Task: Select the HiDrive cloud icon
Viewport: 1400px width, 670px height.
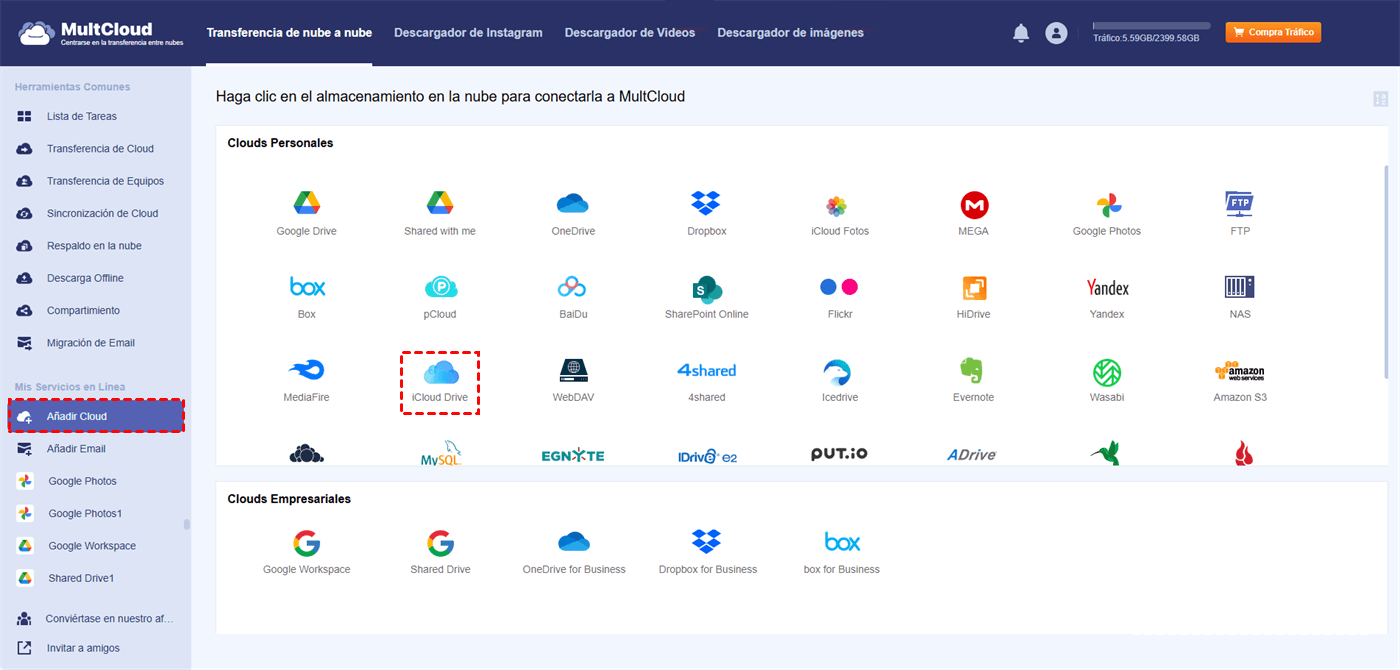Action: tap(973, 288)
